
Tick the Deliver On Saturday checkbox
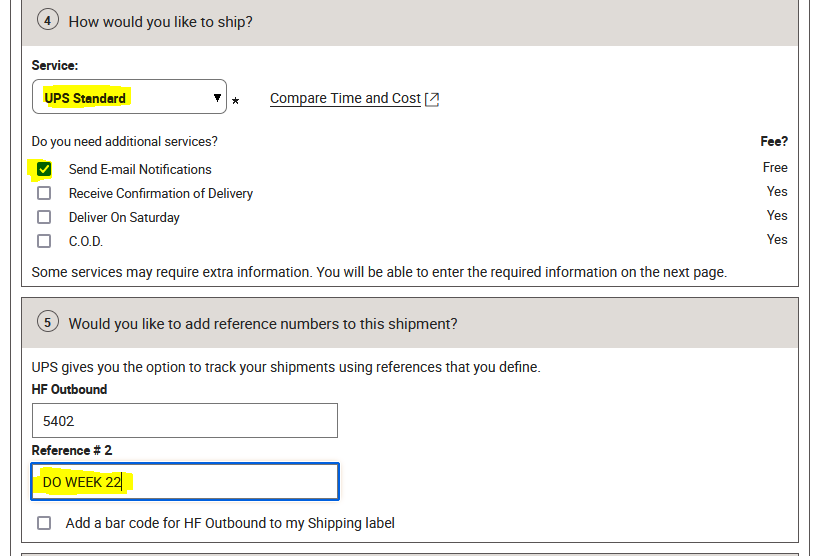44,217
